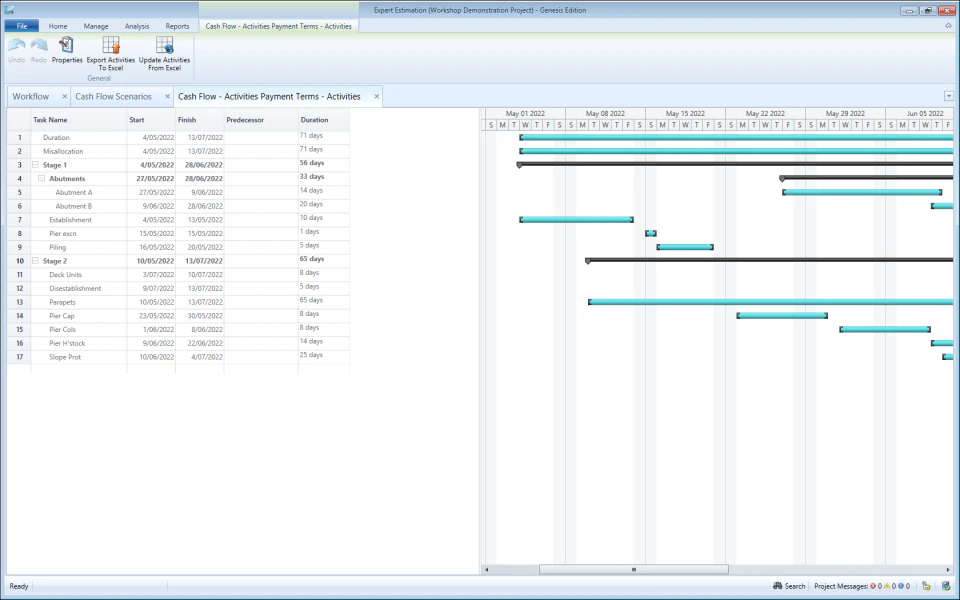
Task: Click the horizontal scrollbar of the Gantt chart
Action: pos(633,569)
